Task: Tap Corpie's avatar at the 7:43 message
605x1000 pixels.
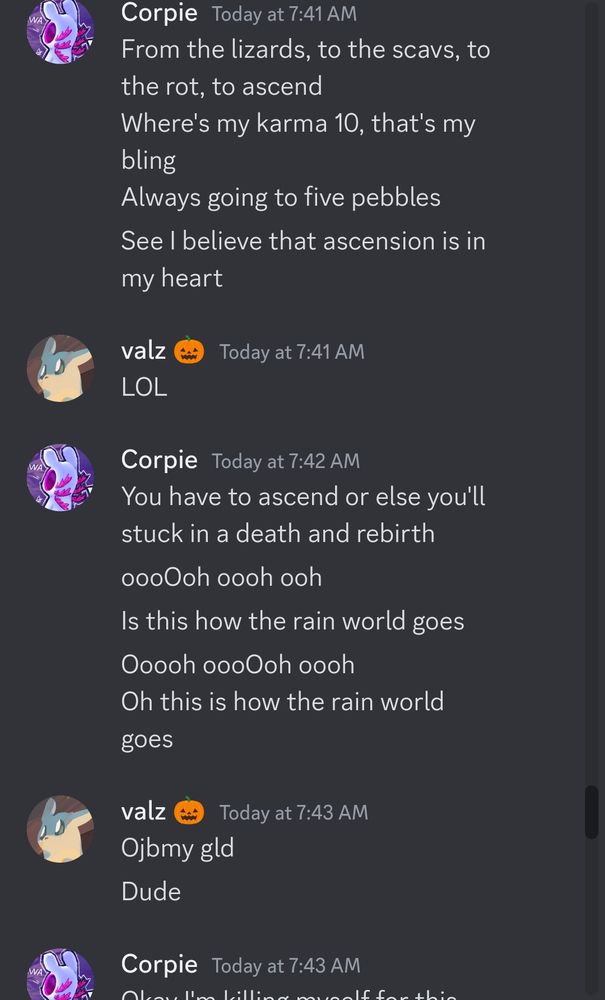Action: coord(61,974)
